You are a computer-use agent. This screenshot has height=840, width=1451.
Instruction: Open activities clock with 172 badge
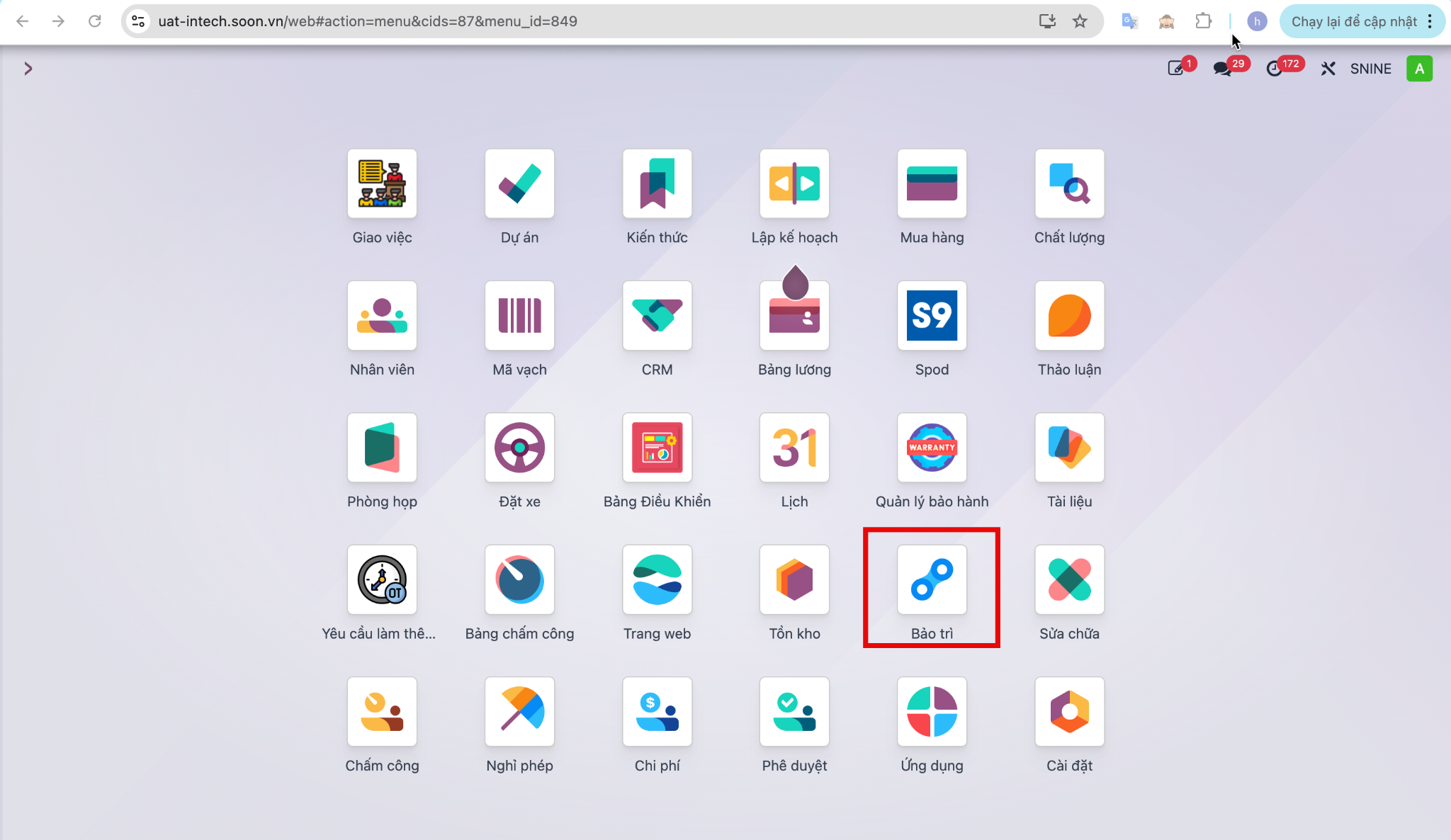[1275, 69]
